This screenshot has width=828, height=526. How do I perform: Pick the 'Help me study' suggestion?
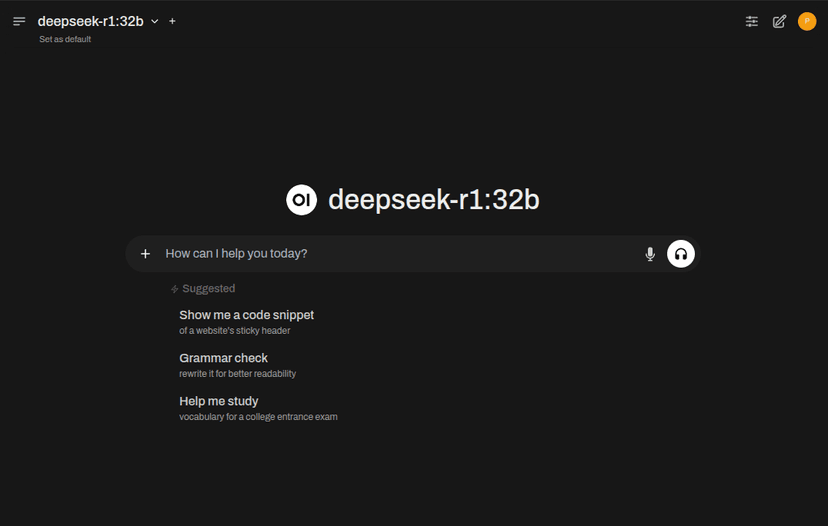point(218,401)
